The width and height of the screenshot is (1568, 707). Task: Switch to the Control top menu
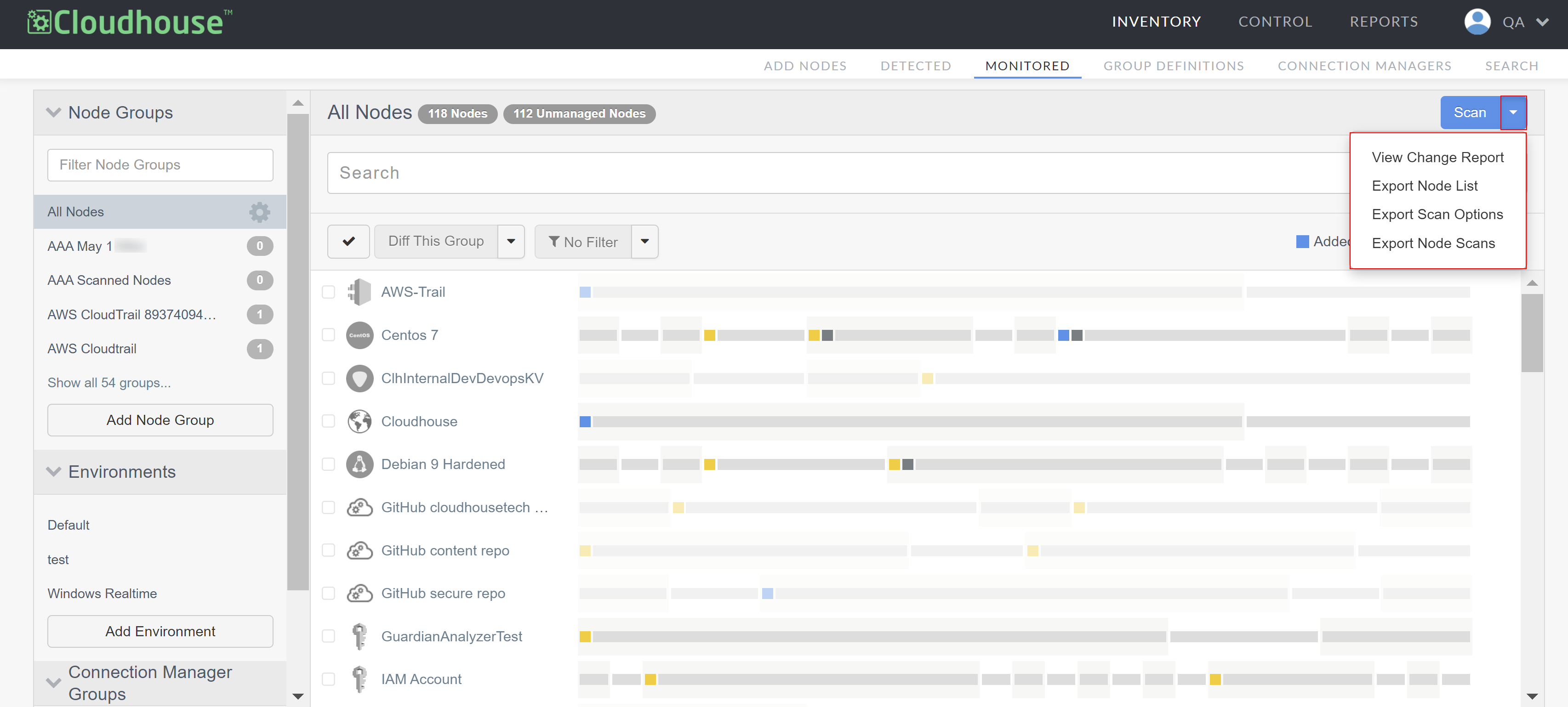point(1275,22)
